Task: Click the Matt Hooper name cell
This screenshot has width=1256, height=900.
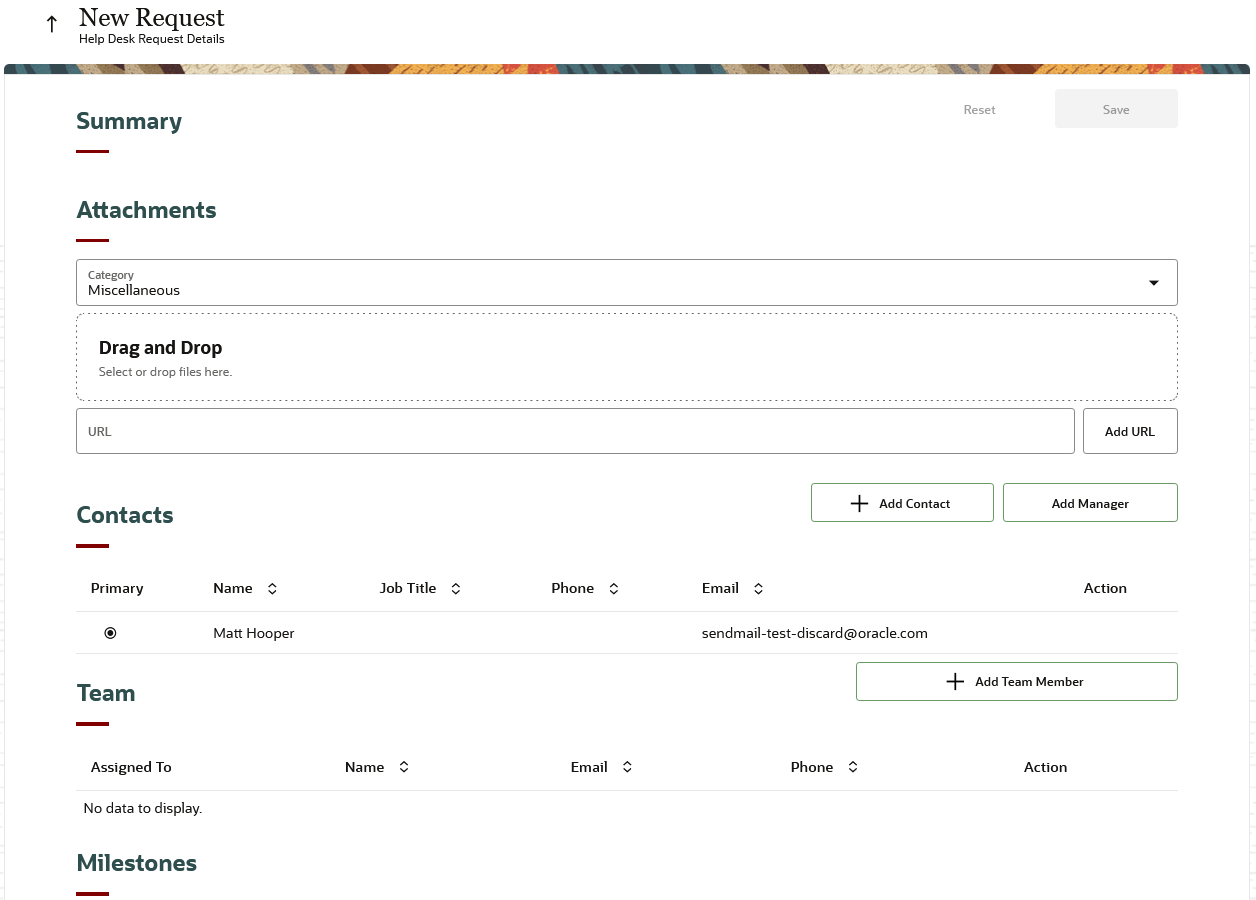Action: coord(254,633)
